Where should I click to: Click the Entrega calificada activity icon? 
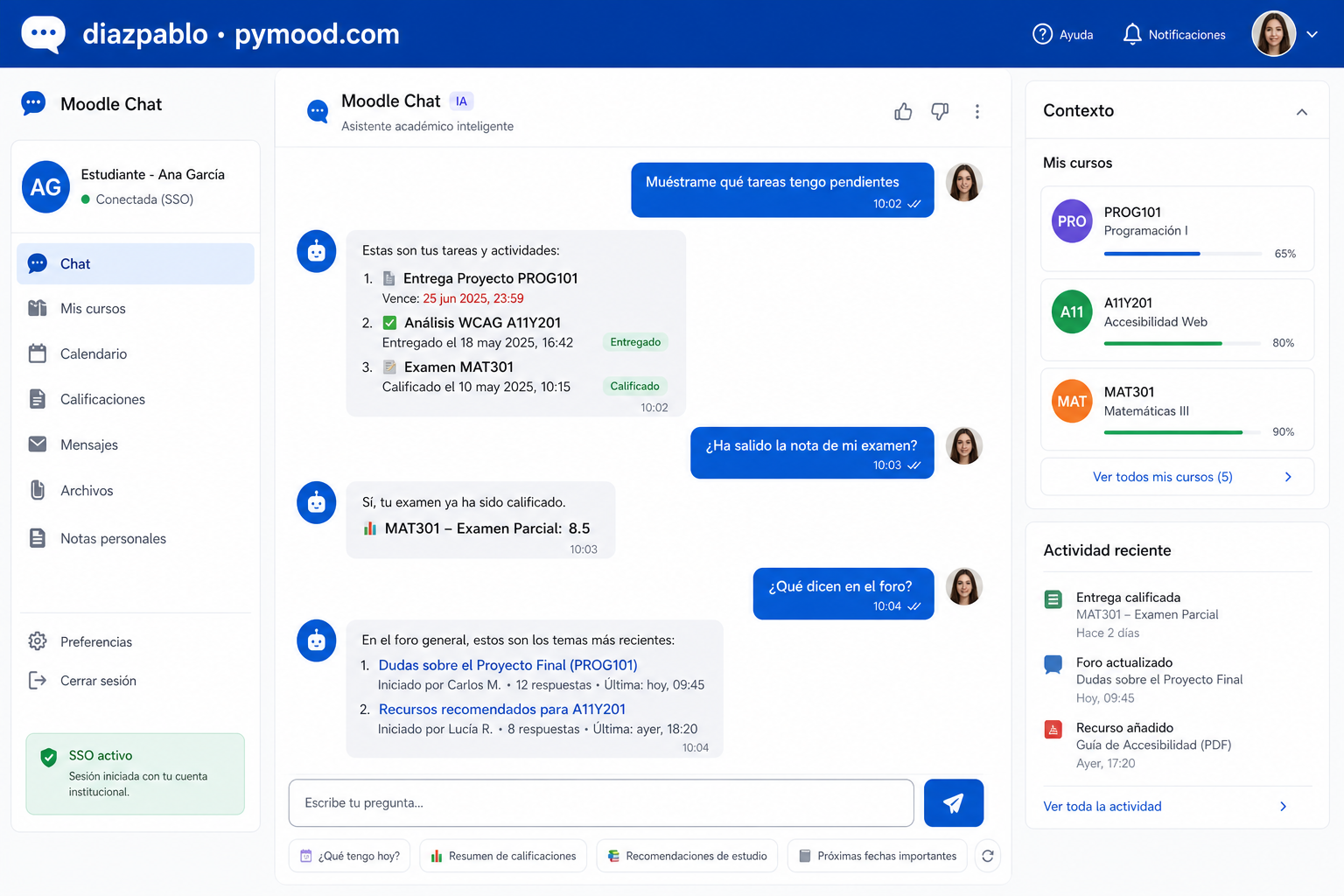(x=1053, y=599)
